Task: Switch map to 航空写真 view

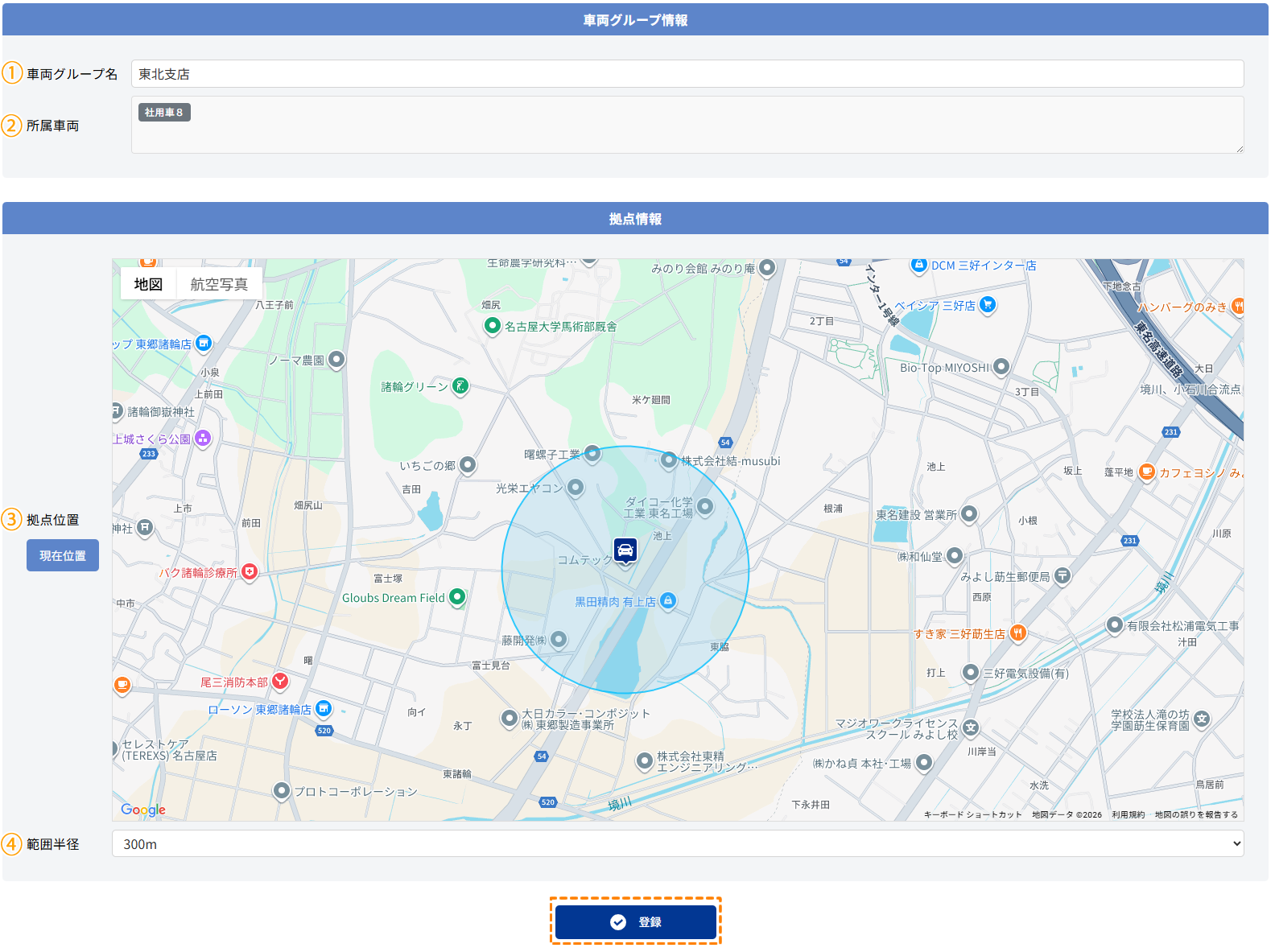Action: [x=219, y=284]
